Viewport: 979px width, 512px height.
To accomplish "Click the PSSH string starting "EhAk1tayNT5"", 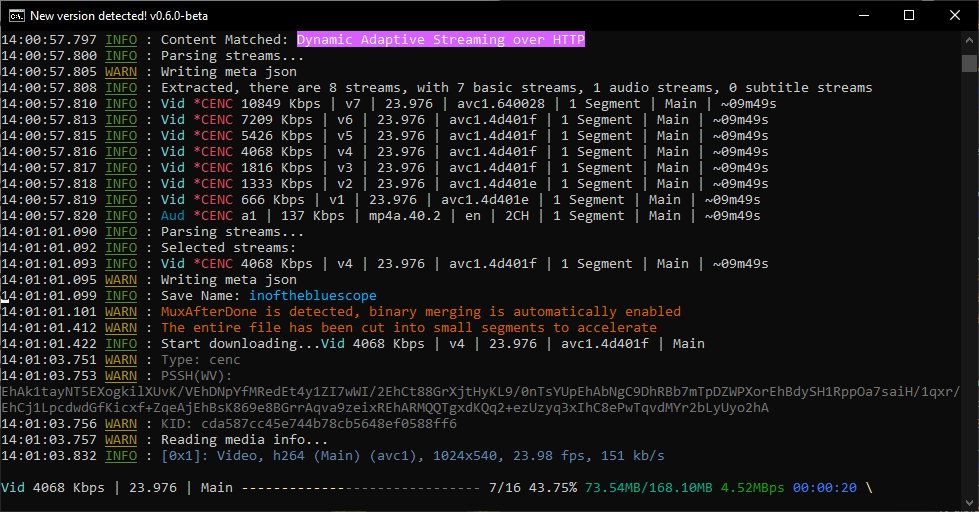I will 481,392.
